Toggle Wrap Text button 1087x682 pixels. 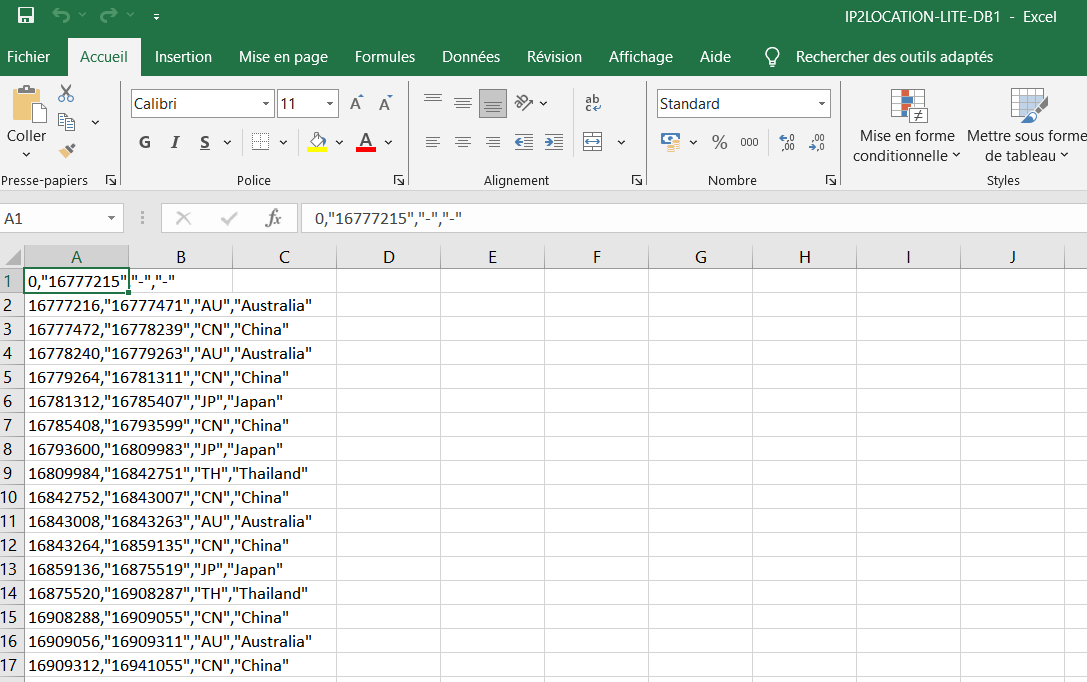[593, 103]
